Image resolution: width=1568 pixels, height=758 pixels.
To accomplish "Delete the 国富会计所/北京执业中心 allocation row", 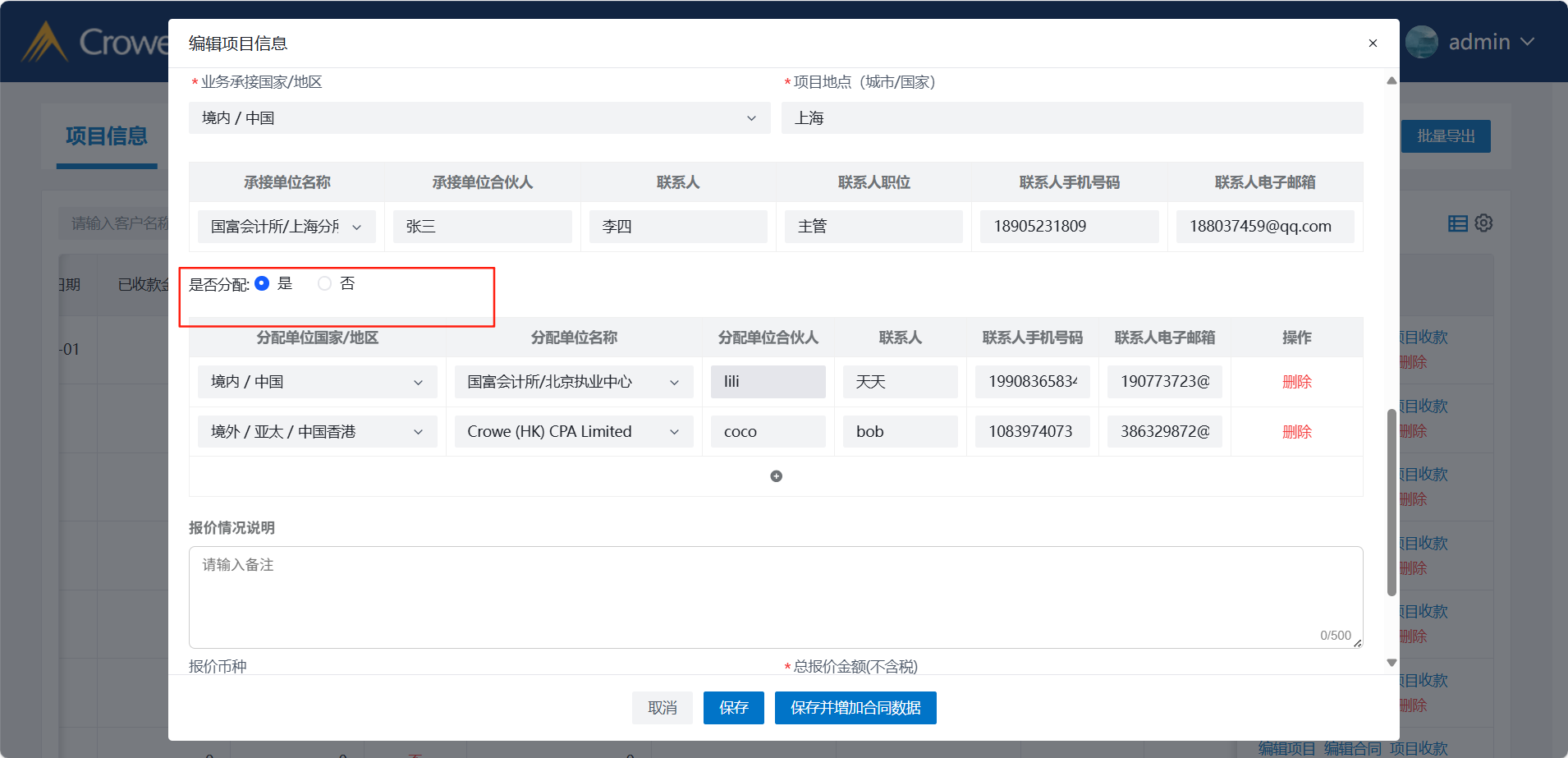I will tap(1297, 382).
